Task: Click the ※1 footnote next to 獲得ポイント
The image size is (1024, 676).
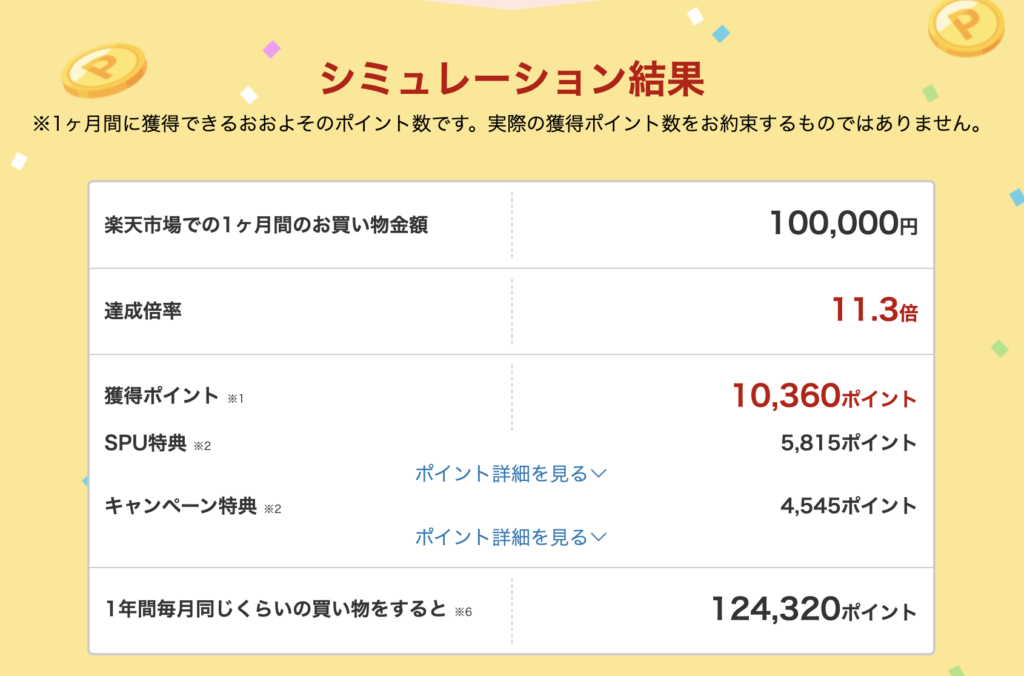Action: click(235, 399)
